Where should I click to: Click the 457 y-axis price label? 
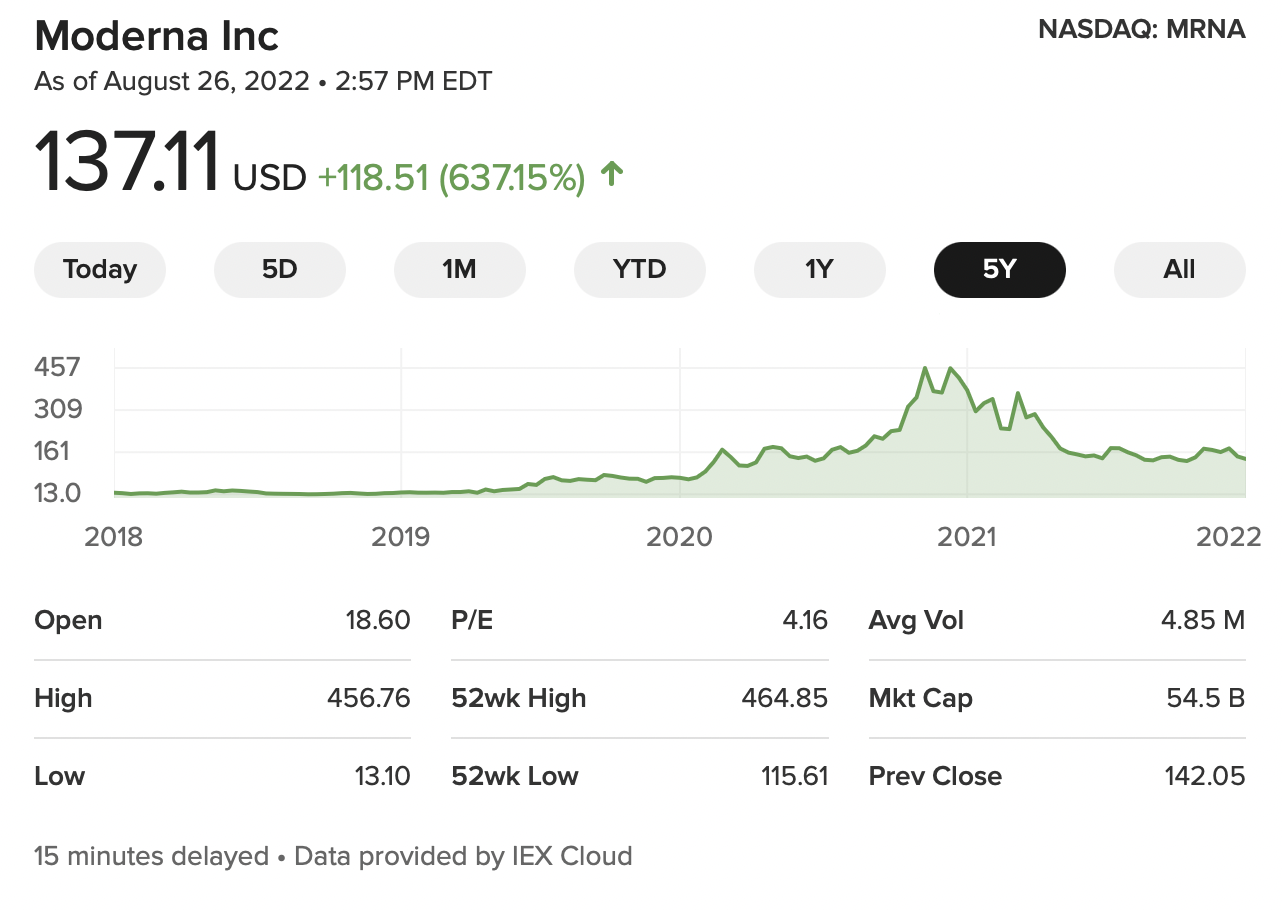pos(57,367)
